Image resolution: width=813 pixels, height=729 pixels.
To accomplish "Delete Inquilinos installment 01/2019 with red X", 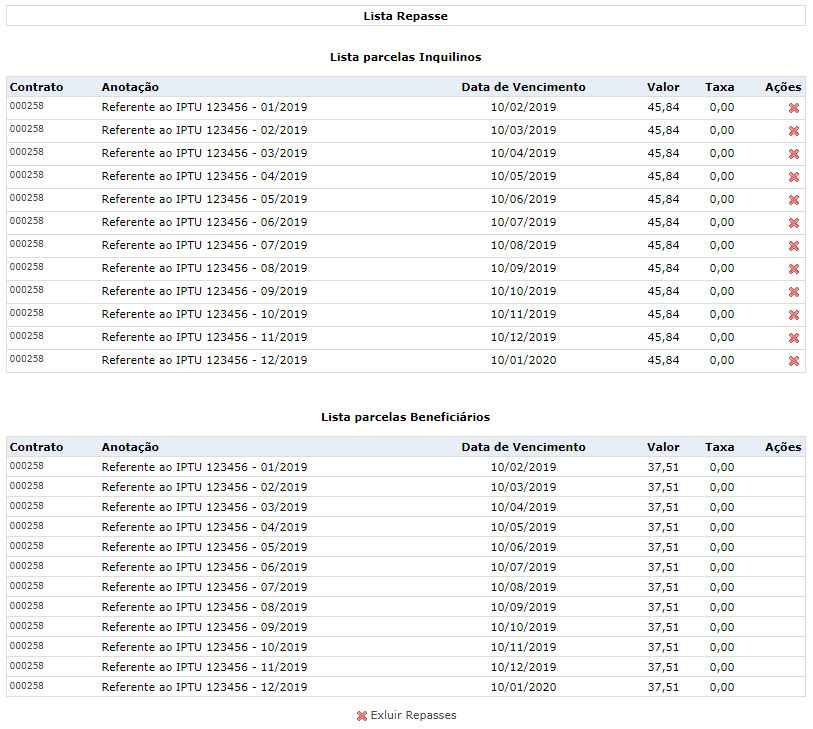I will (x=793, y=108).
